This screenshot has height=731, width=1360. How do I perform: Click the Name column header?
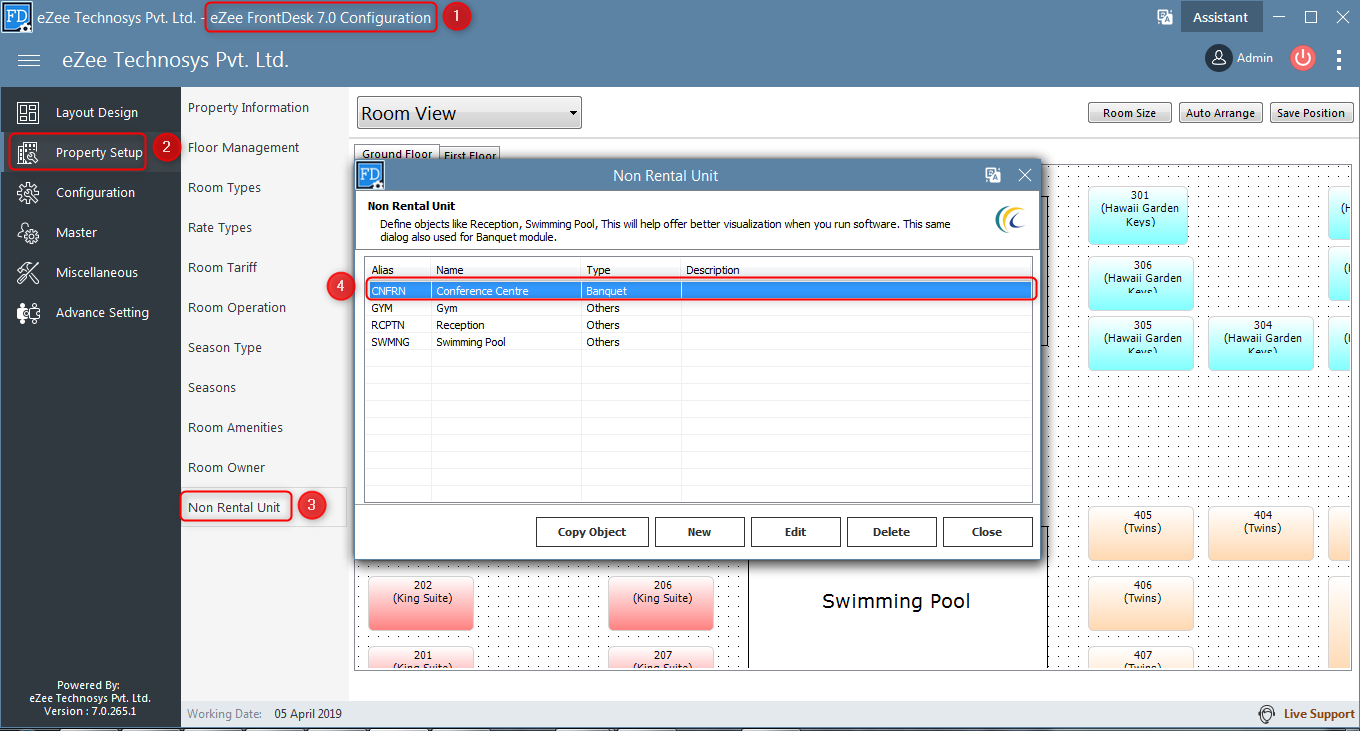coord(506,270)
